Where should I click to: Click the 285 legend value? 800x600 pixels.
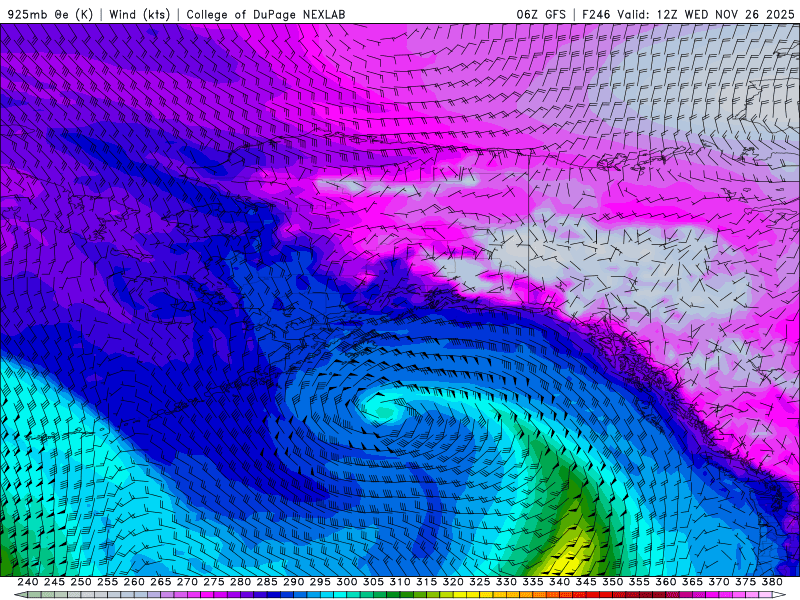[x=267, y=582]
